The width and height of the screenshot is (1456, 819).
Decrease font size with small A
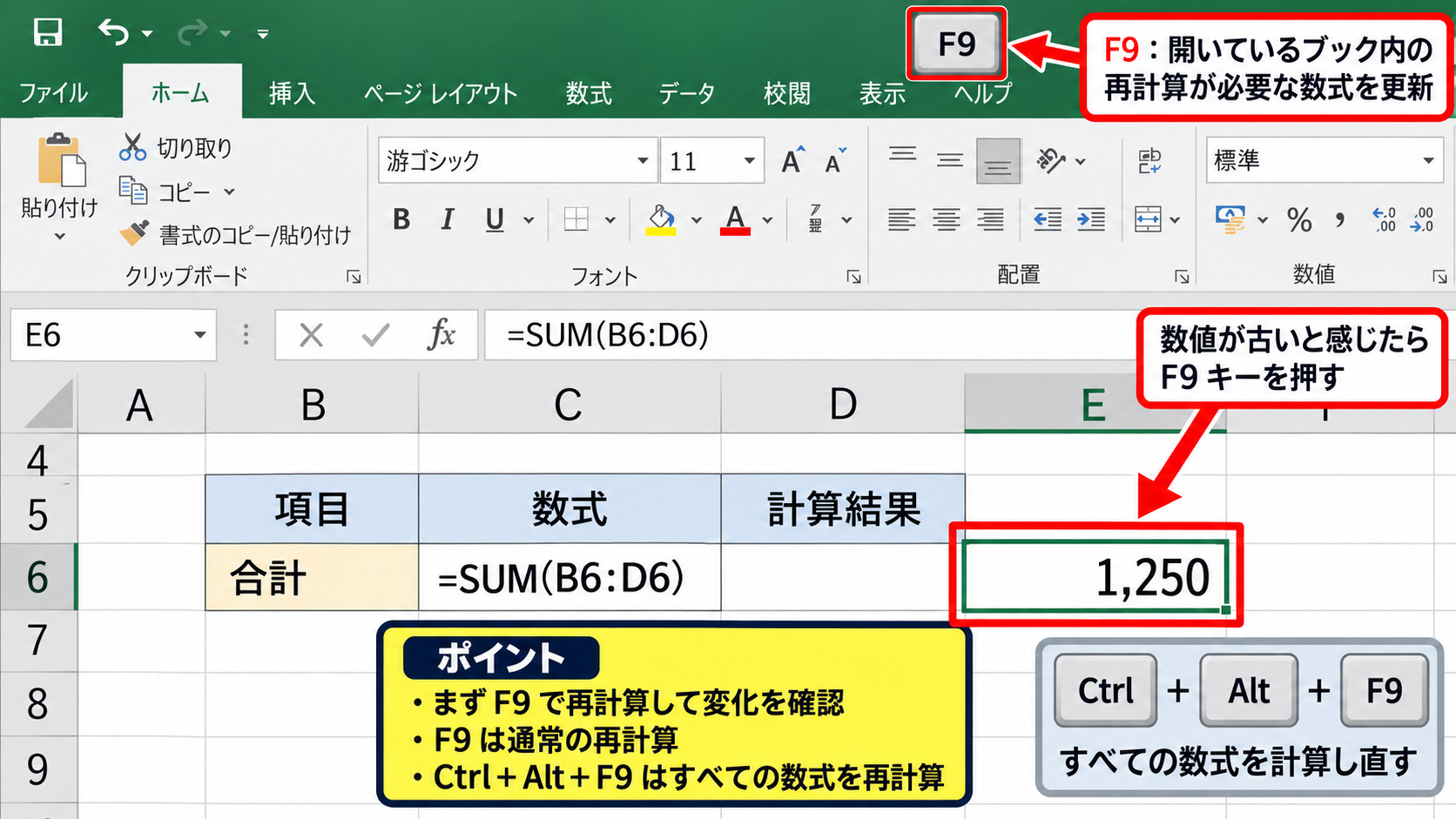[x=835, y=161]
